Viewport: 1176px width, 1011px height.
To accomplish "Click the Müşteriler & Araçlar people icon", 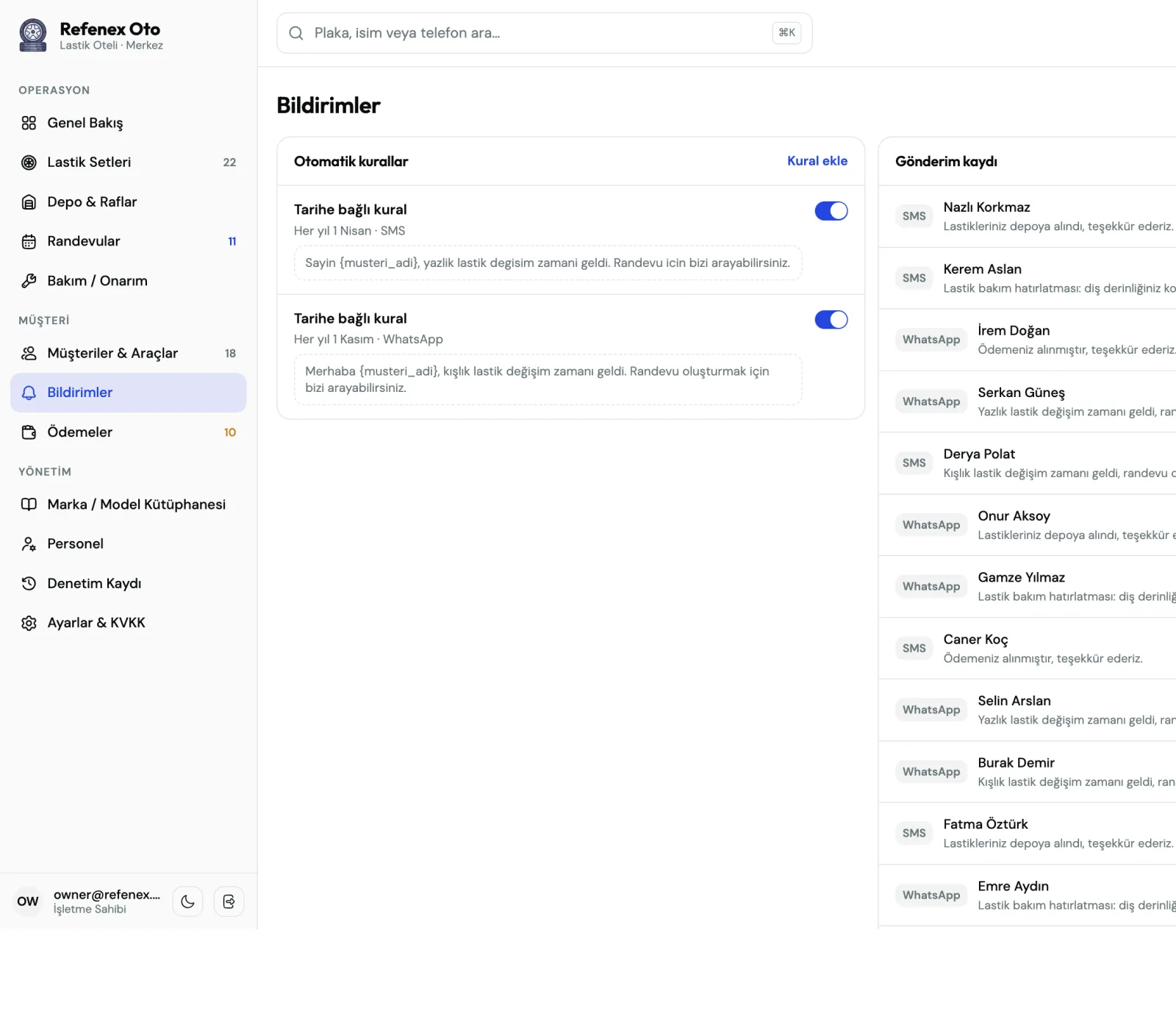I will 29,353.
